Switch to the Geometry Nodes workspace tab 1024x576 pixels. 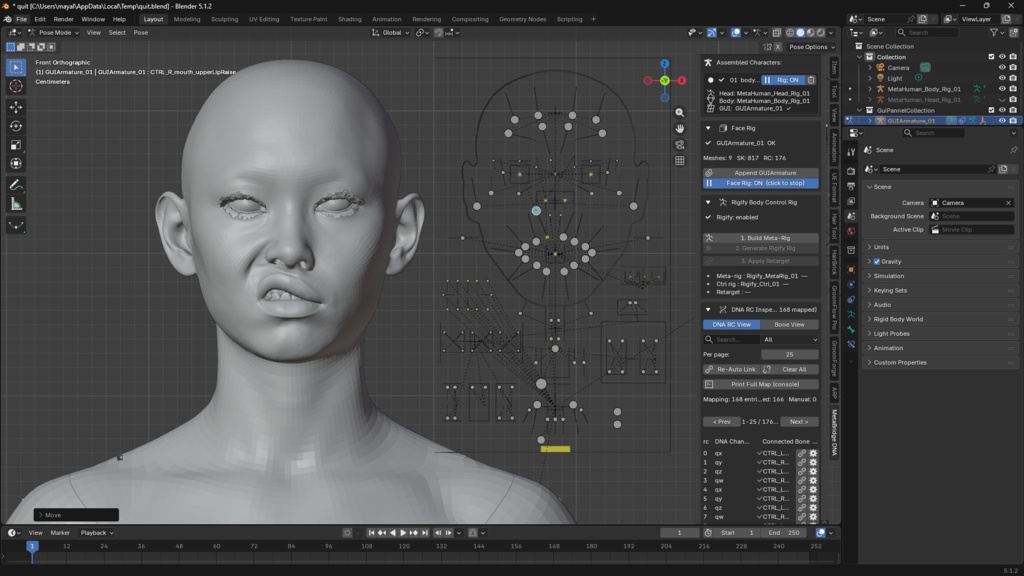click(522, 19)
